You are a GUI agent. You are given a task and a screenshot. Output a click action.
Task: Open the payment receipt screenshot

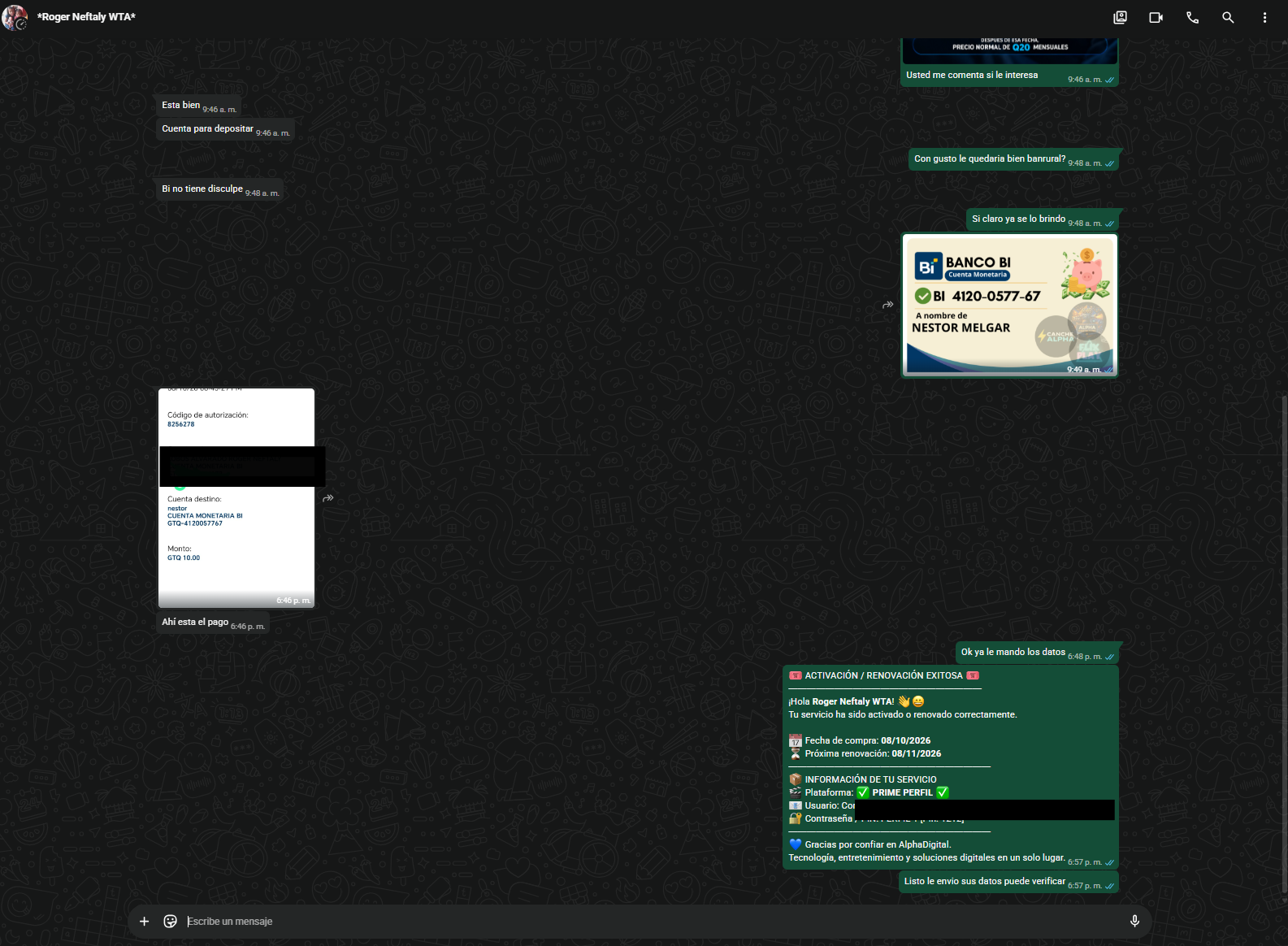click(236, 498)
